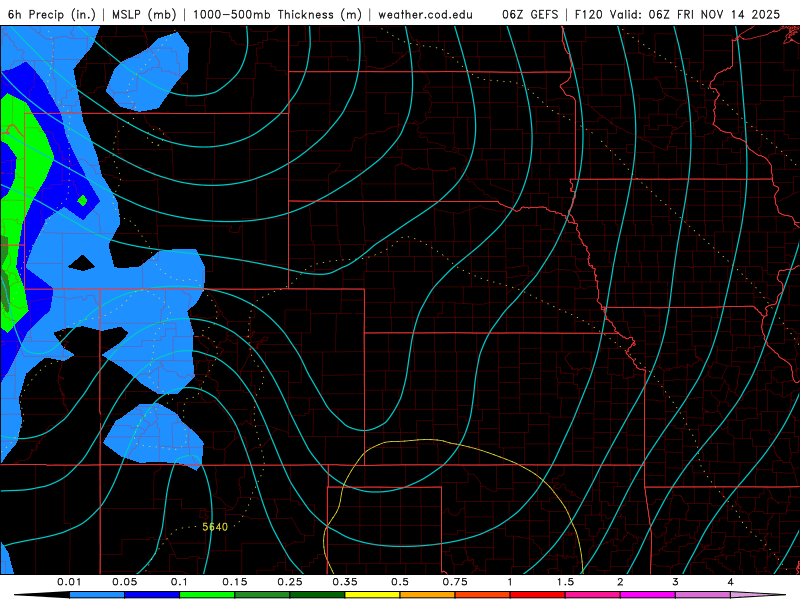Click the '0.5' color scale value
Image resolution: width=800 pixels, height=600 pixels.
[400, 582]
